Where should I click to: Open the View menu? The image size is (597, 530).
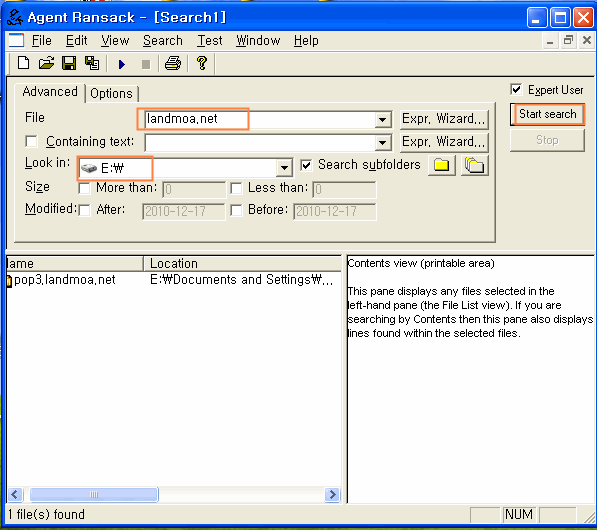[x=115, y=40]
